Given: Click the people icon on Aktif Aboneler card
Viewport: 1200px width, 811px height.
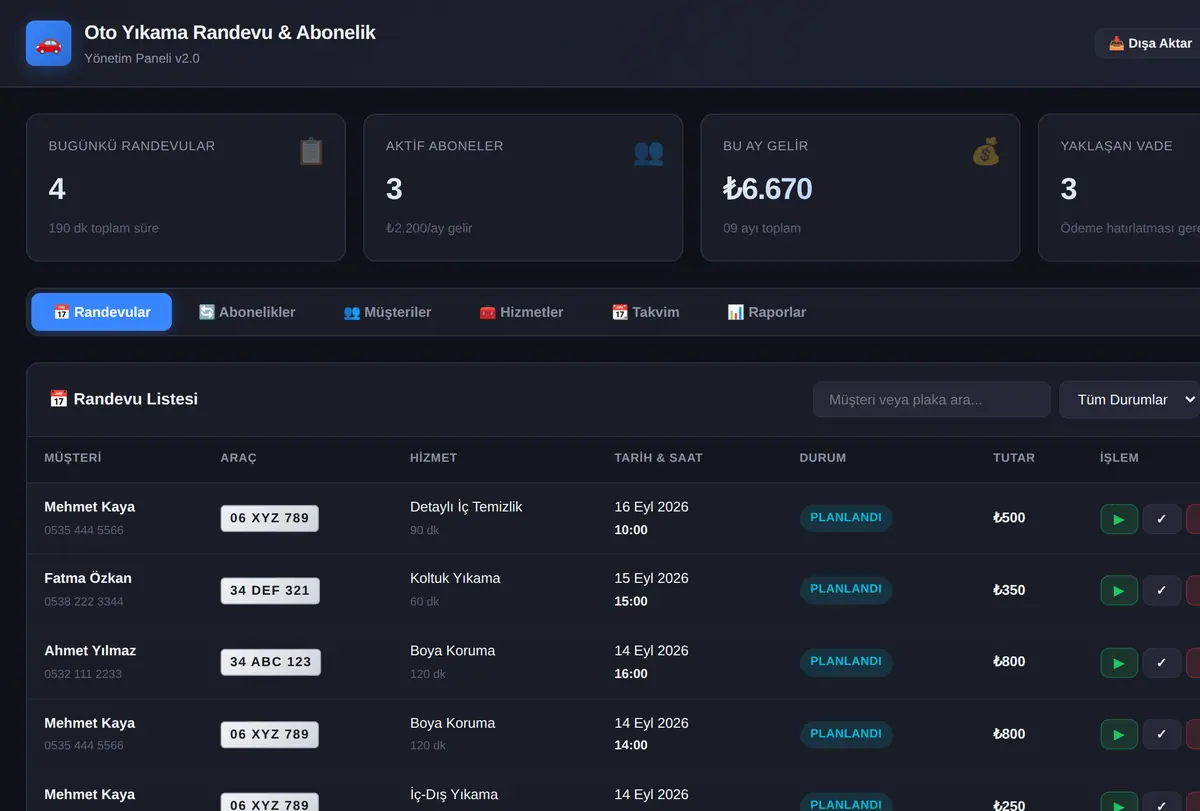Looking at the screenshot, I should point(648,152).
